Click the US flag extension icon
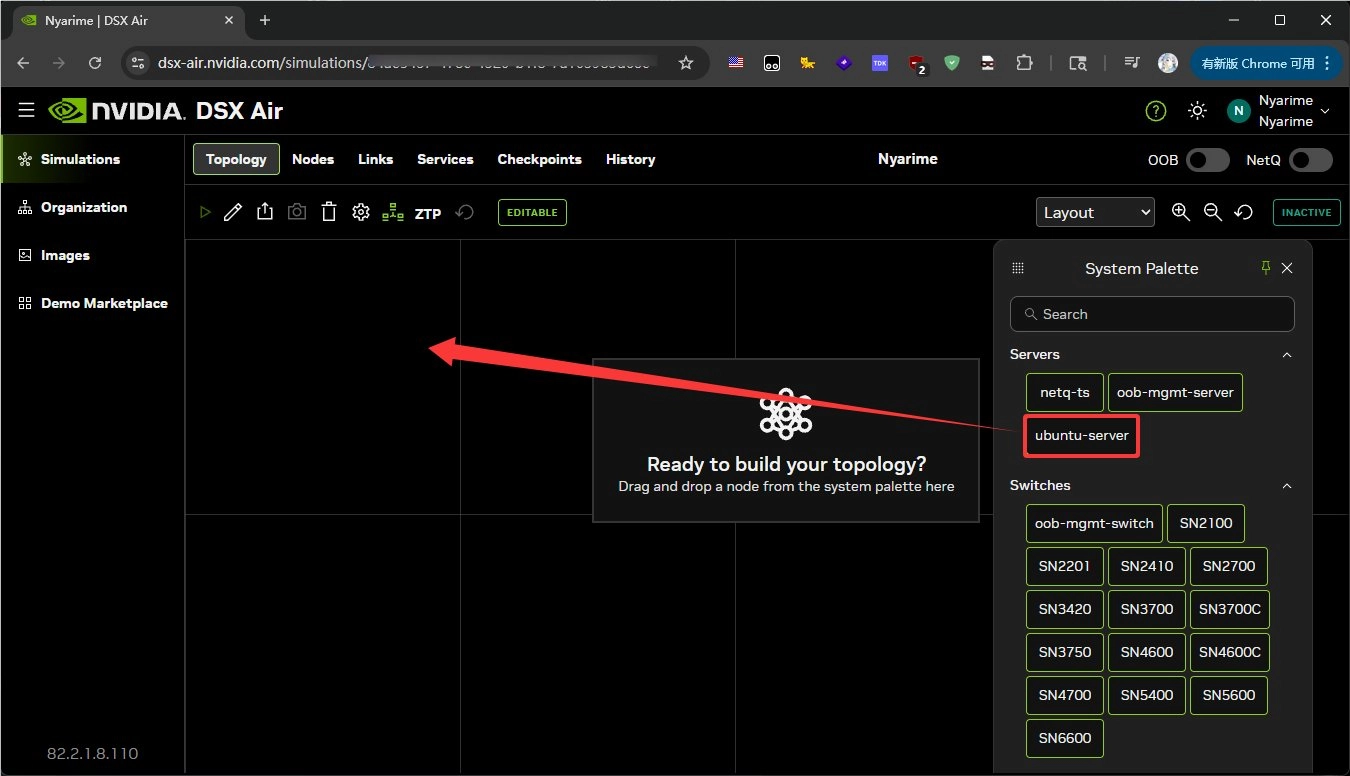The height and width of the screenshot is (776, 1350). coord(736,63)
